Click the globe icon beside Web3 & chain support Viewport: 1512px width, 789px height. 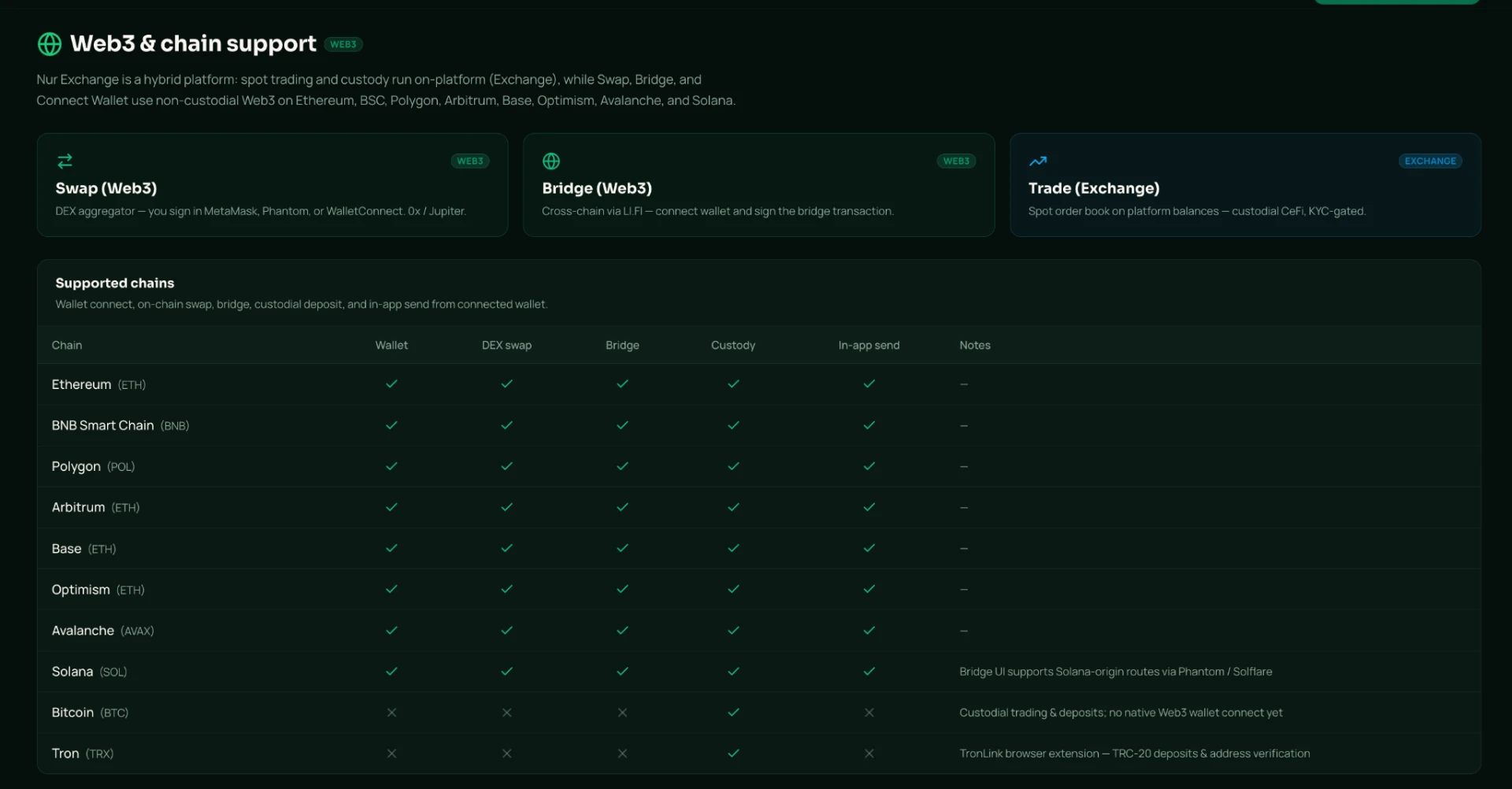point(50,44)
